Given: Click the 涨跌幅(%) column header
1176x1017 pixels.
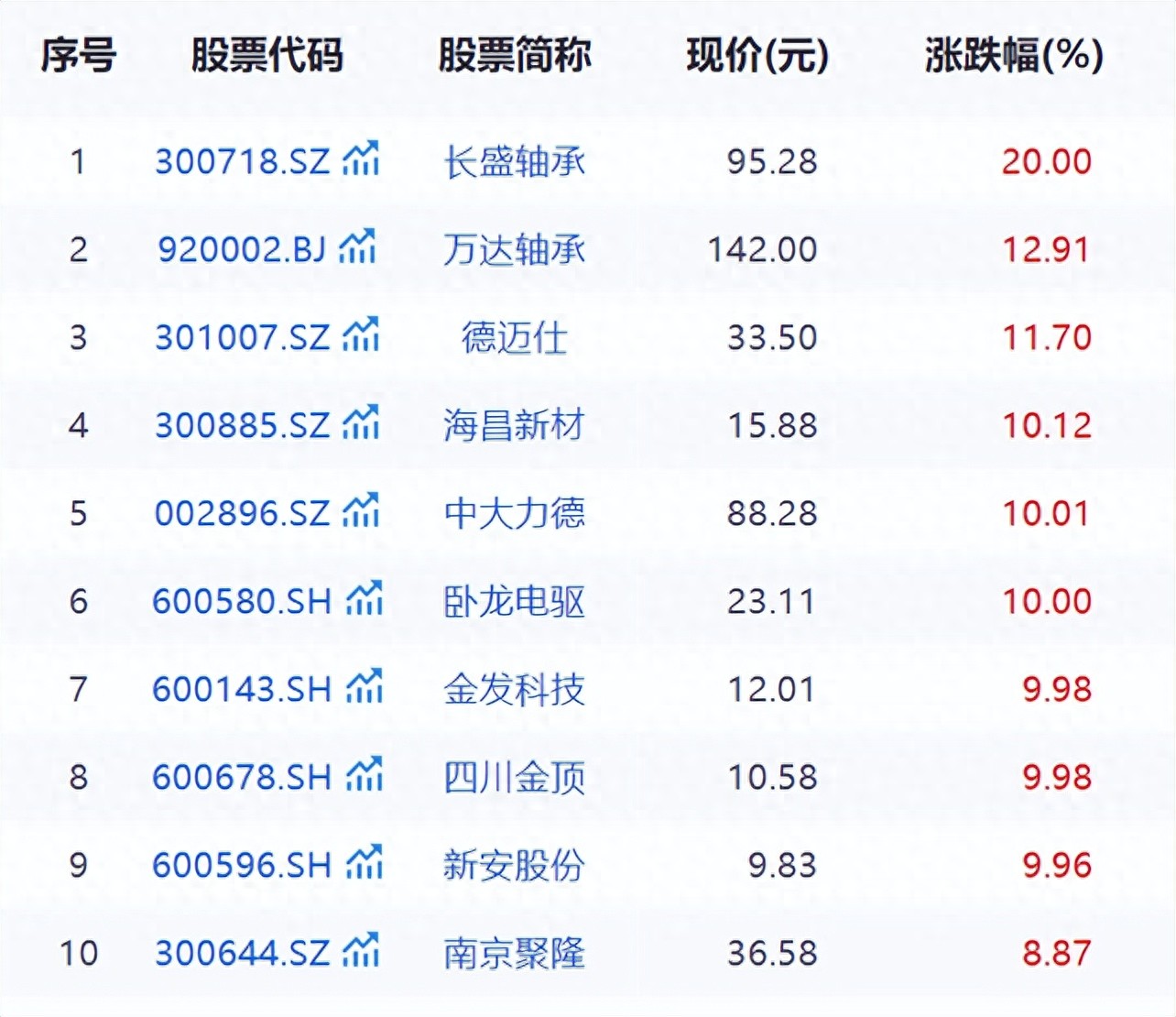Looking at the screenshot, I should (x=1014, y=57).
